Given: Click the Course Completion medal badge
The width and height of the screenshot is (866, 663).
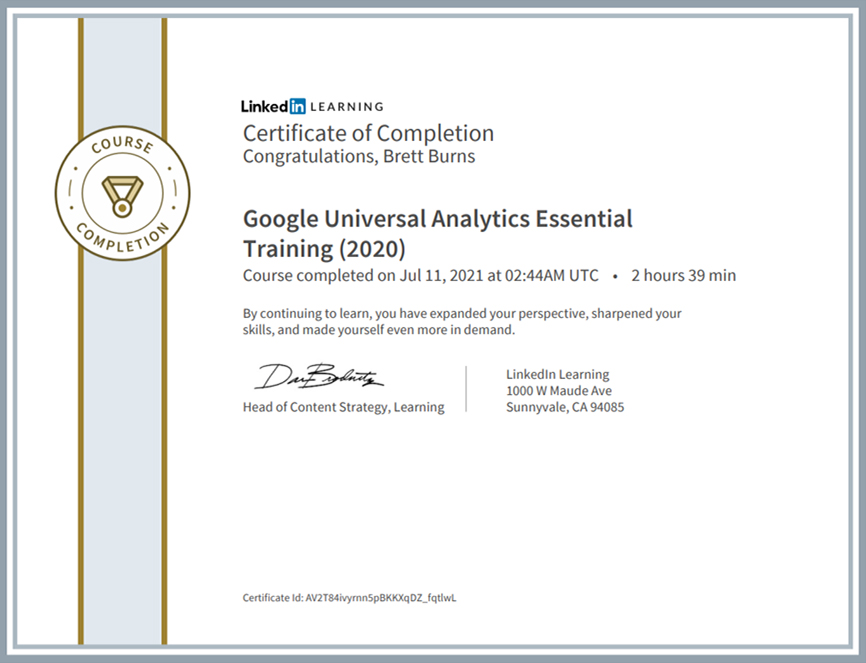Looking at the screenshot, I should [123, 193].
